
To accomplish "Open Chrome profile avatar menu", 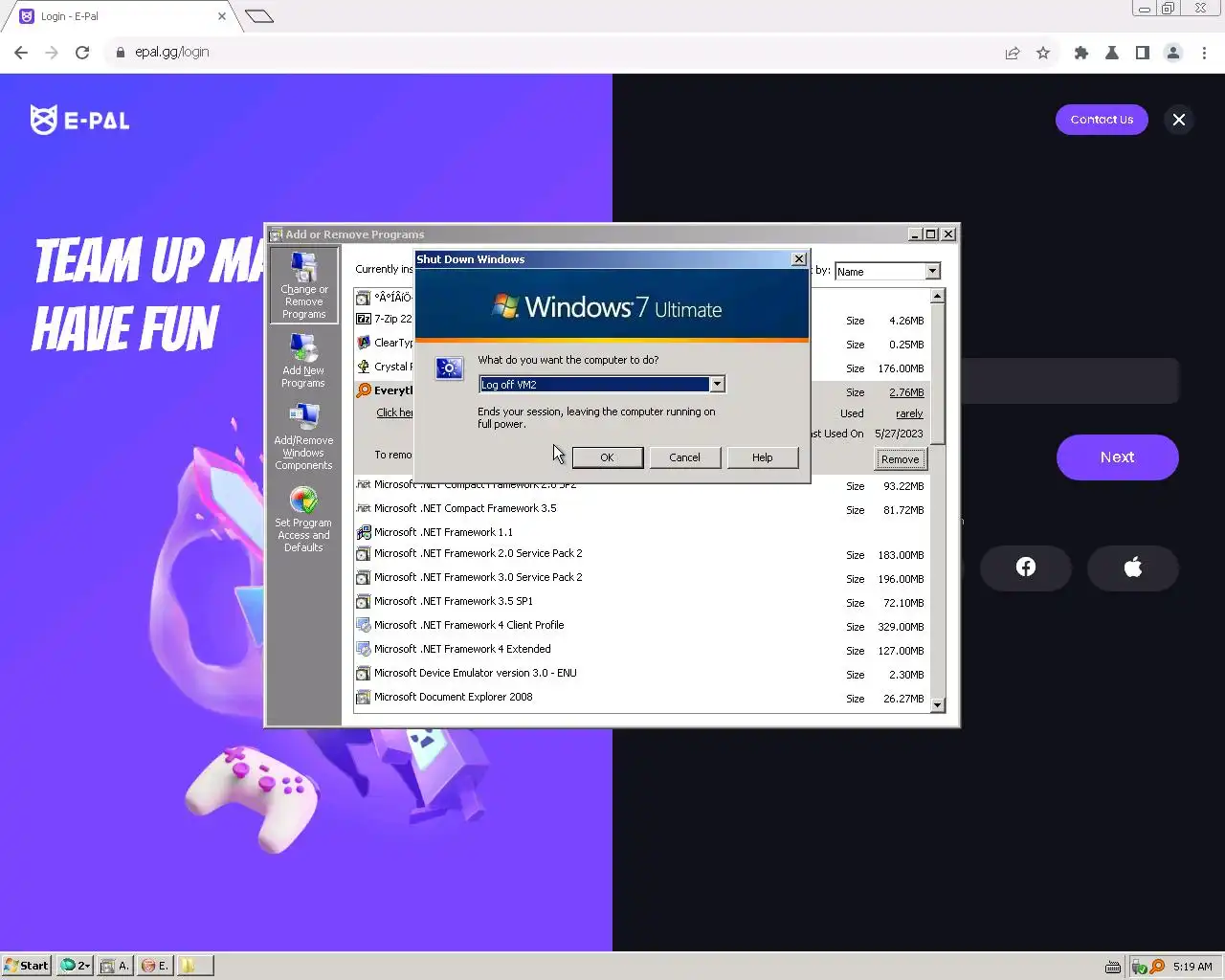I will click(x=1173, y=53).
